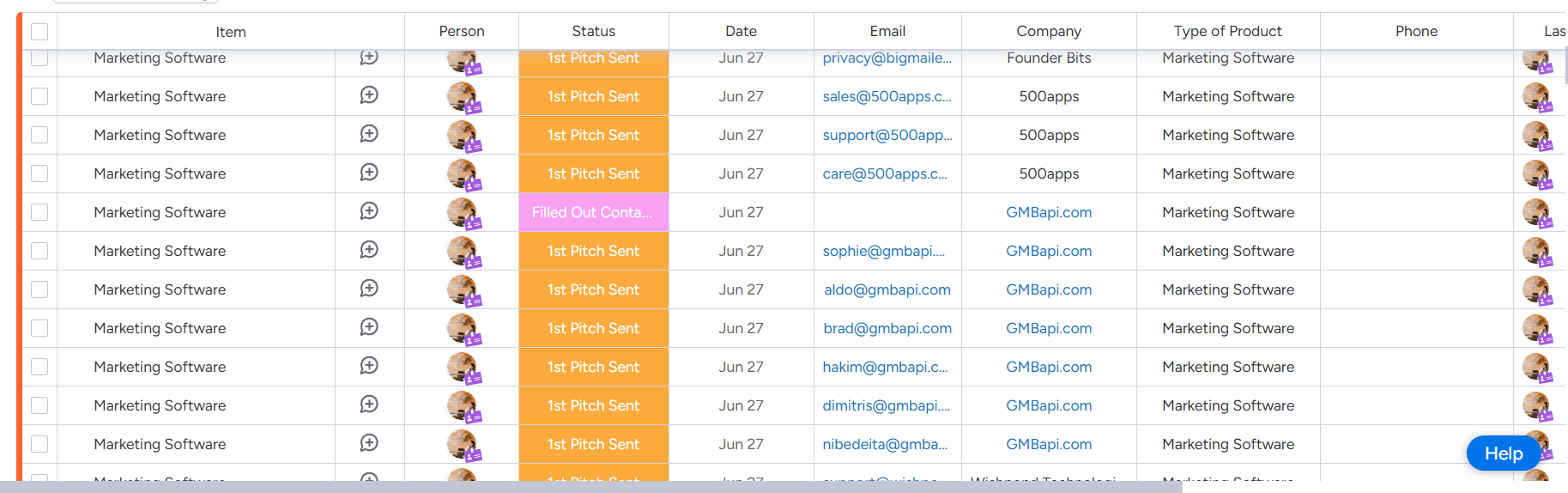Open status dropdown for the sales@500apps row
This screenshot has height=493, width=1568.
point(593,96)
